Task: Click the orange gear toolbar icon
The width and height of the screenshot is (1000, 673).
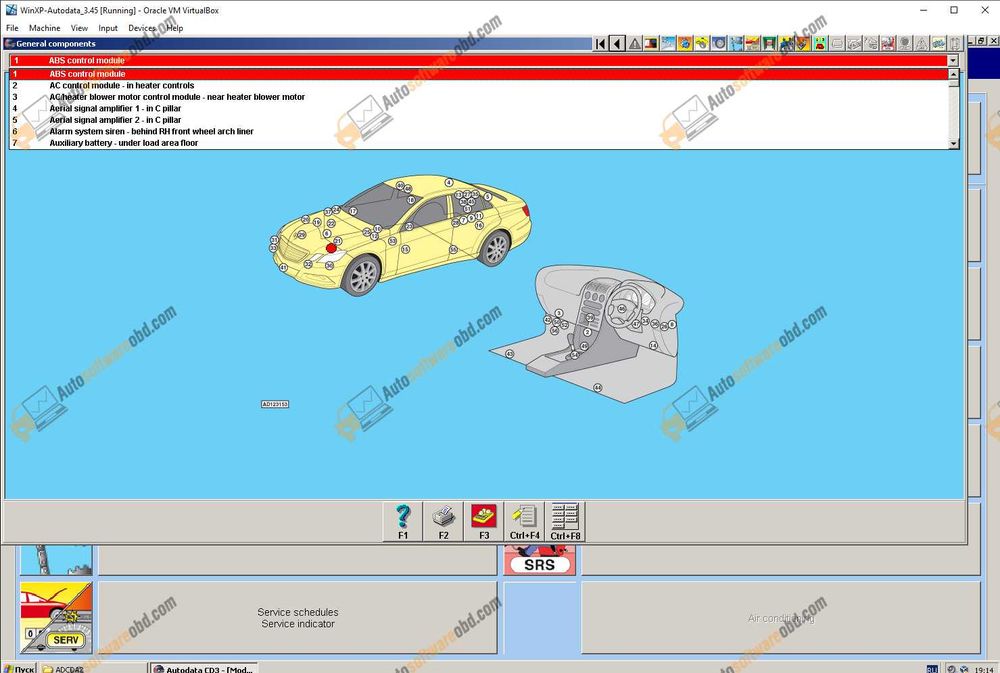Action: pos(685,43)
